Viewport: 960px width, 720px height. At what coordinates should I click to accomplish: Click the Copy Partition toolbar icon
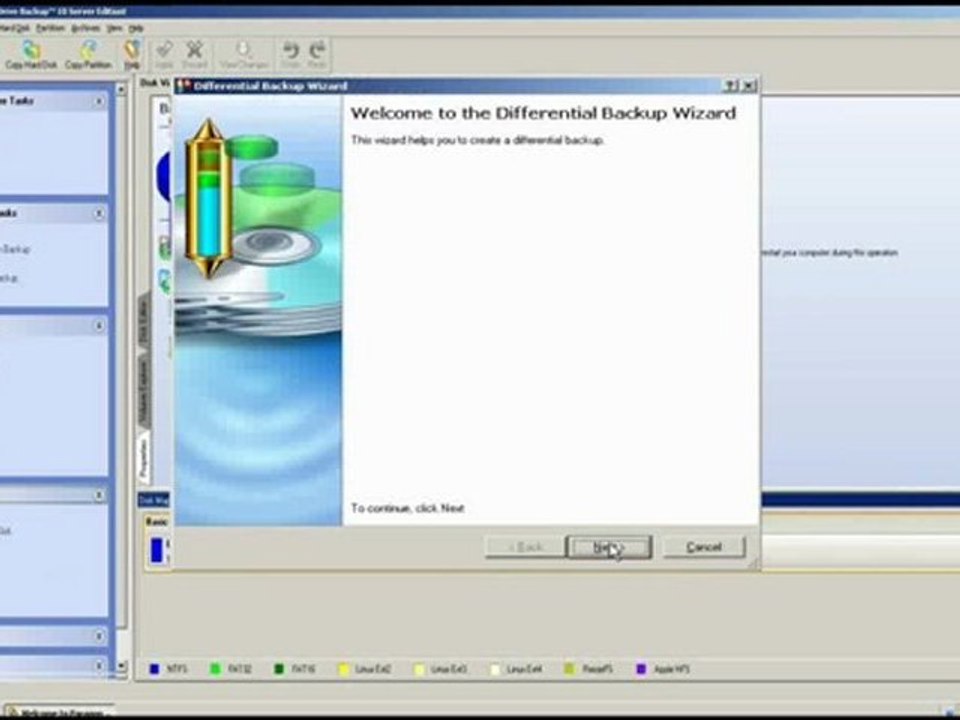(x=88, y=54)
